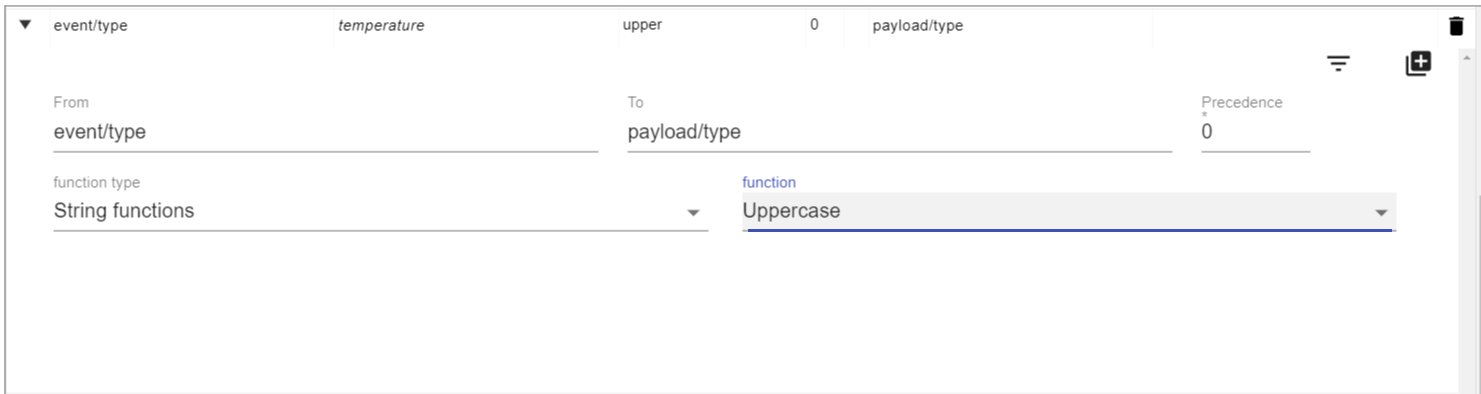Image resolution: width=1481 pixels, height=394 pixels.
Task: Click the event/type cell beside collapse triangle
Action: (x=90, y=26)
